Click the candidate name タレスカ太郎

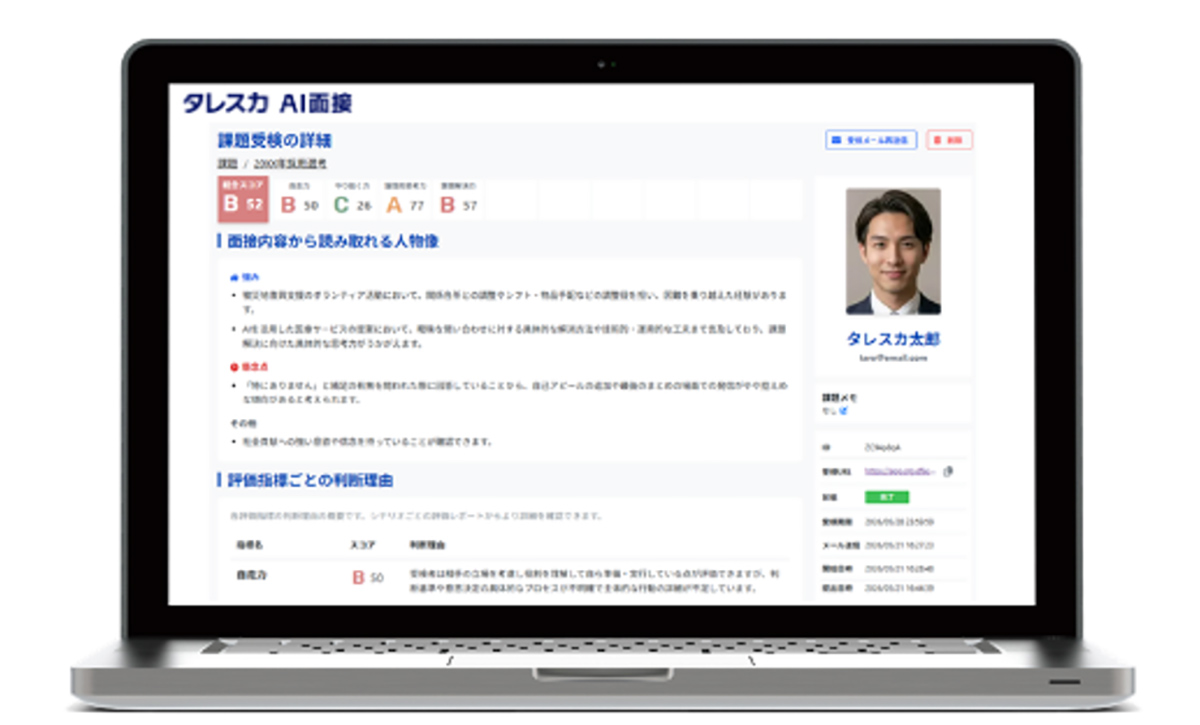[x=893, y=338]
